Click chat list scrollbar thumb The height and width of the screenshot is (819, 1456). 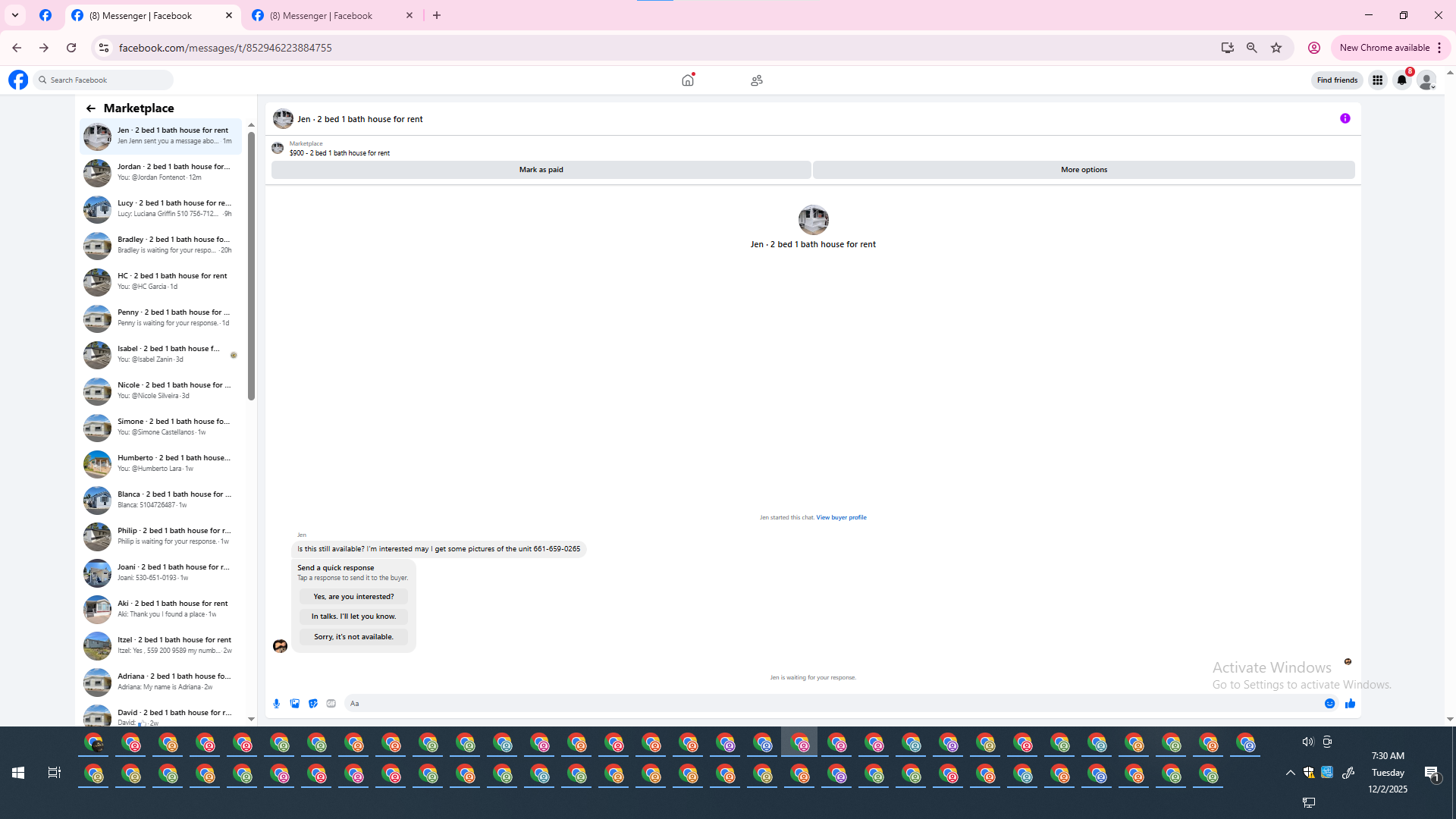[251, 265]
